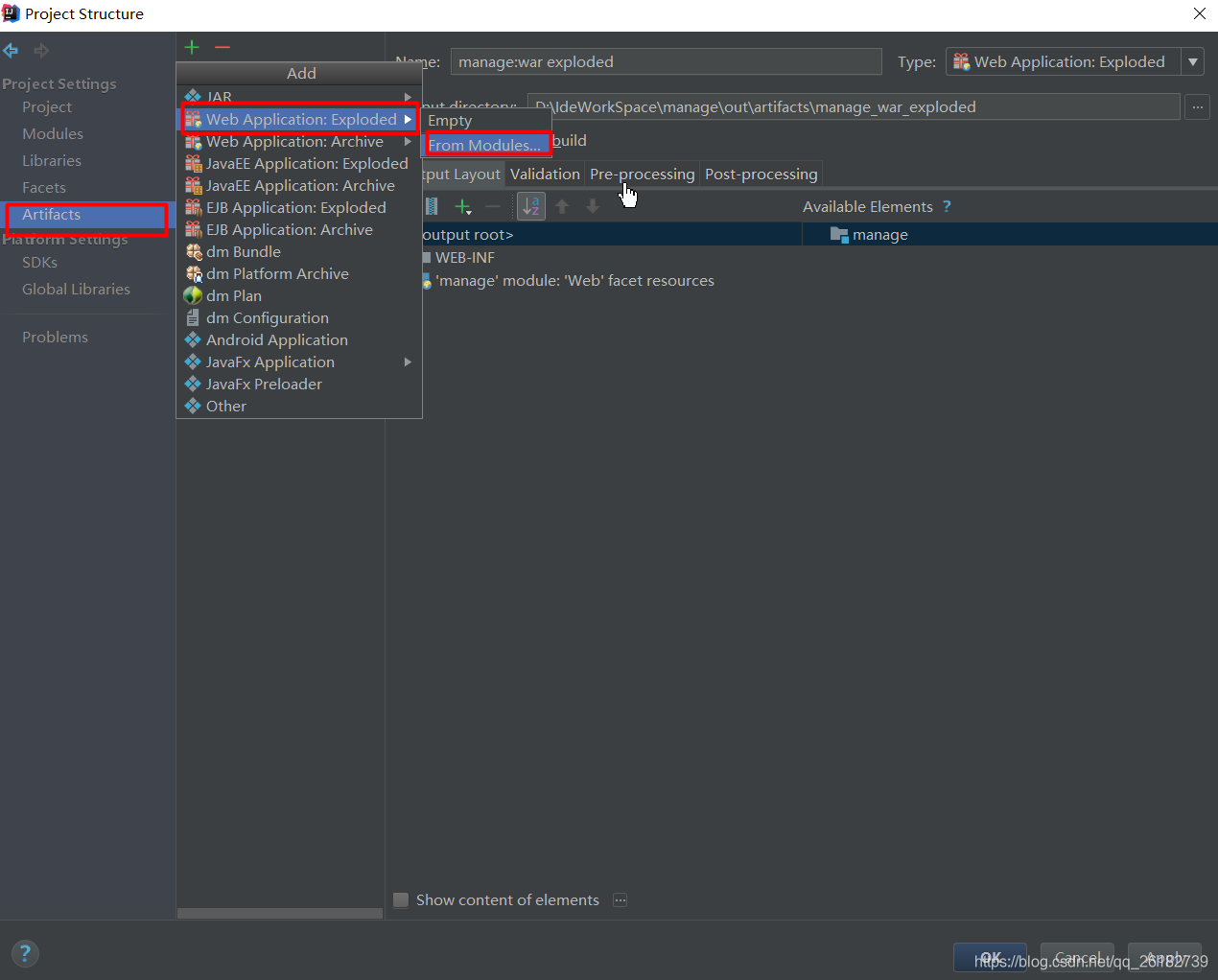Open Facets in Project Settings
The width and height of the screenshot is (1218, 980).
[x=44, y=187]
